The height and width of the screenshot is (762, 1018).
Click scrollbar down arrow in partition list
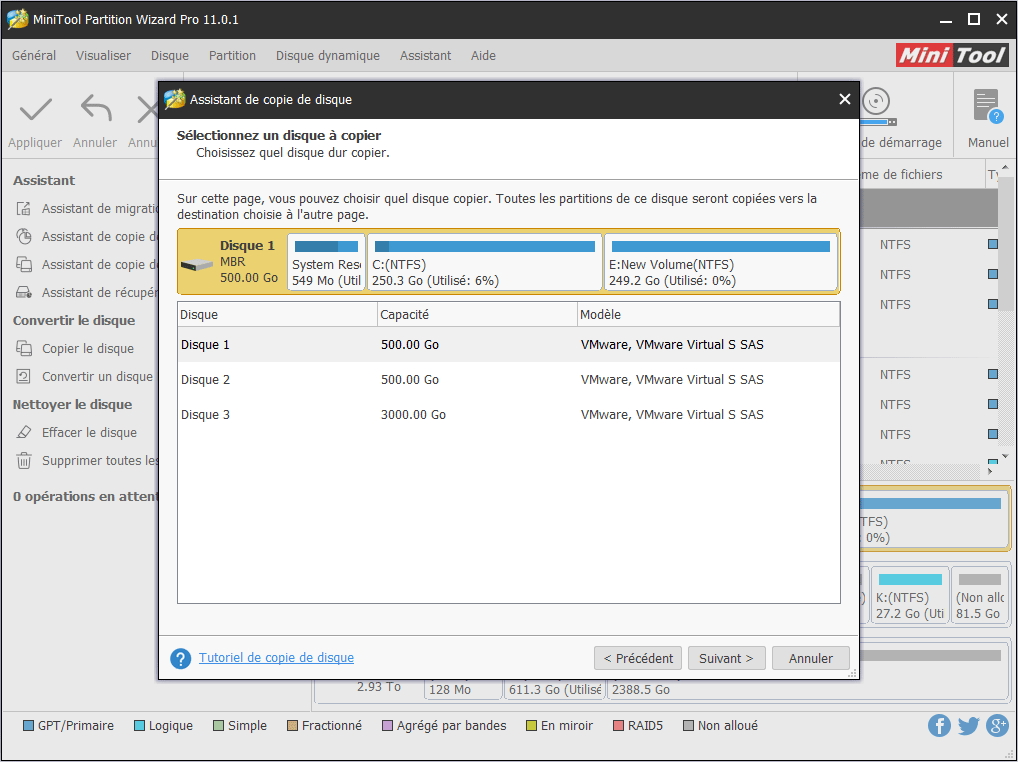coord(1005,457)
